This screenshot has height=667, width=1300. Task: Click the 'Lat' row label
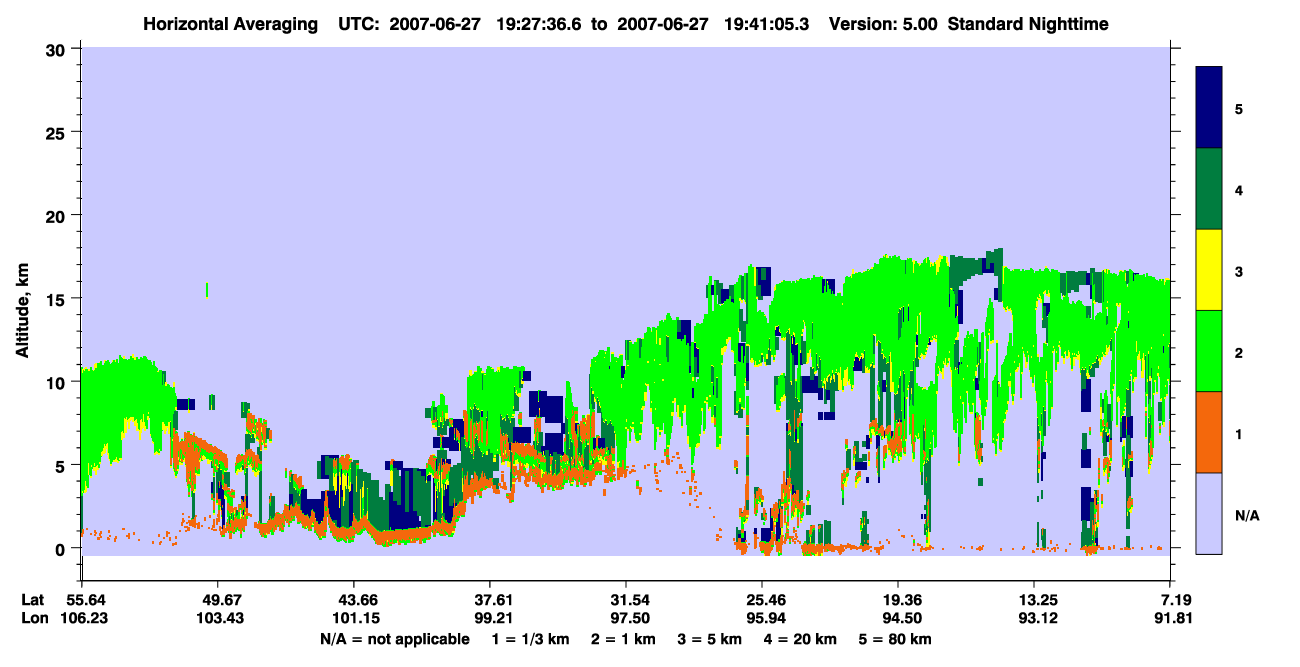[33, 600]
